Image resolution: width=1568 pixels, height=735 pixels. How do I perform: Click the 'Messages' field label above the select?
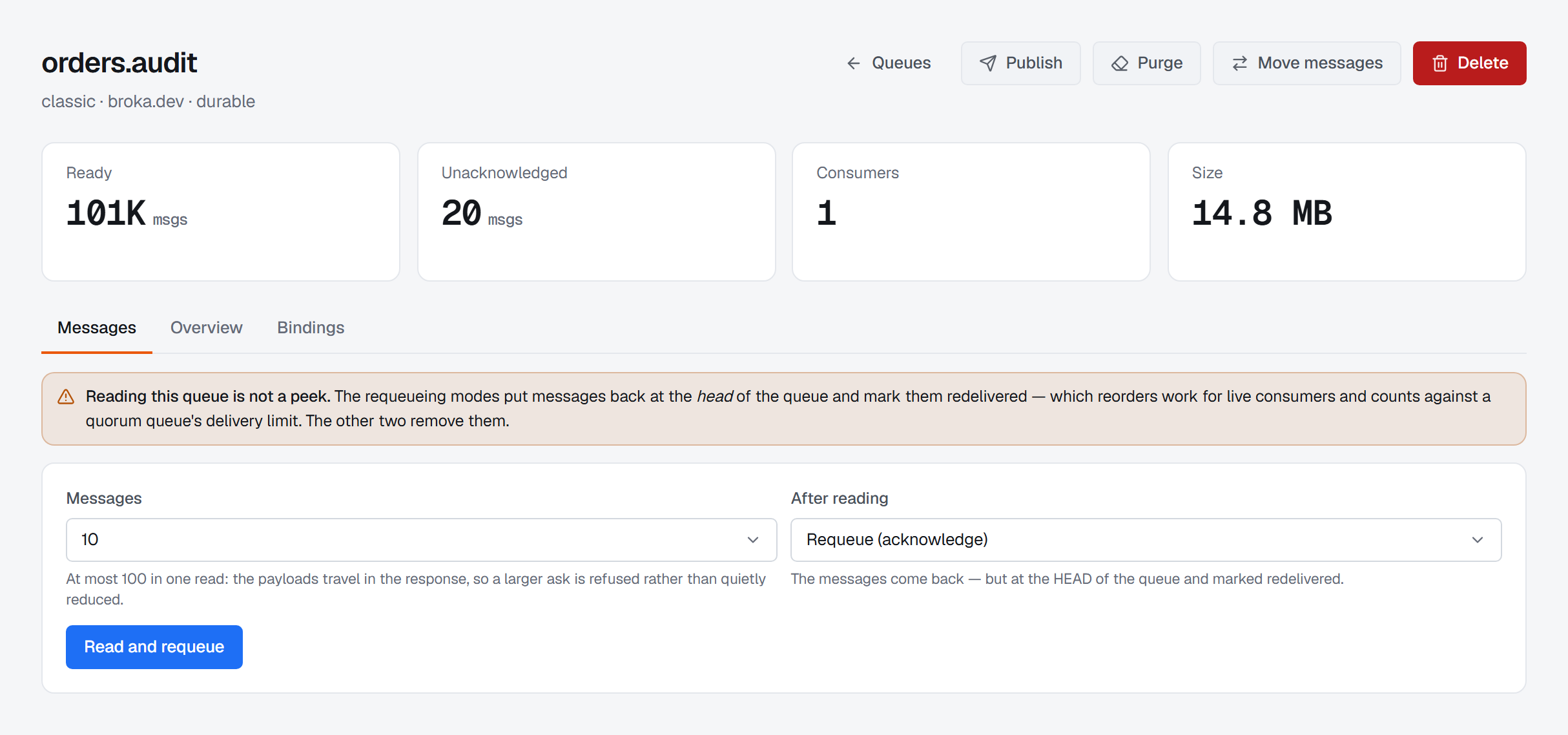[x=104, y=499]
